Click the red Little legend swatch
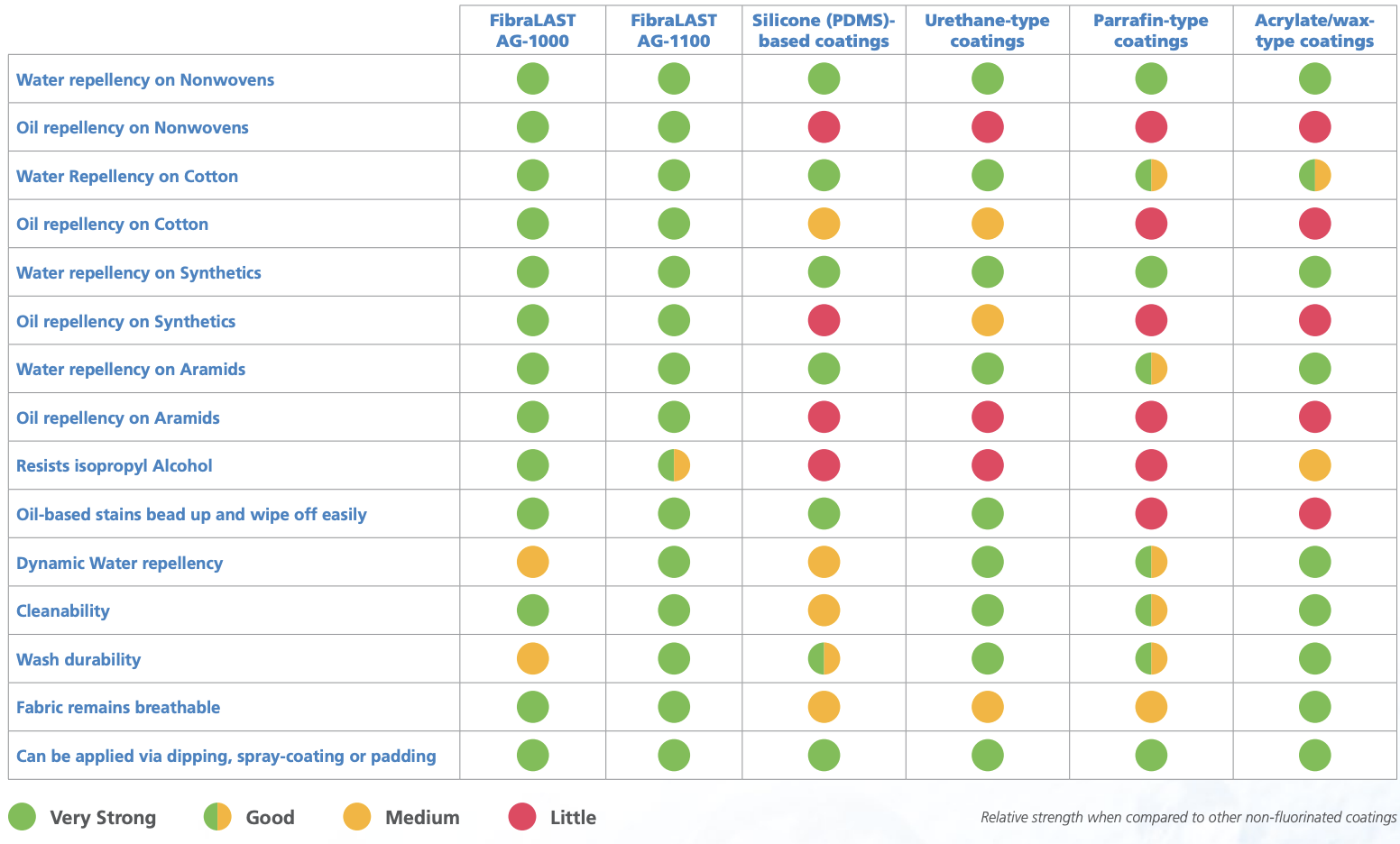1400x844 pixels. pos(522,817)
